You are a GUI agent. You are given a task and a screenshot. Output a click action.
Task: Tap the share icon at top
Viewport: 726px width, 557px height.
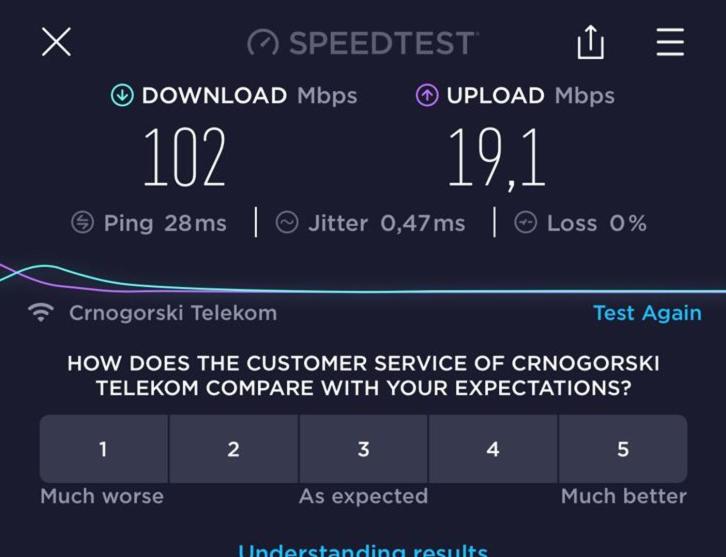click(590, 42)
